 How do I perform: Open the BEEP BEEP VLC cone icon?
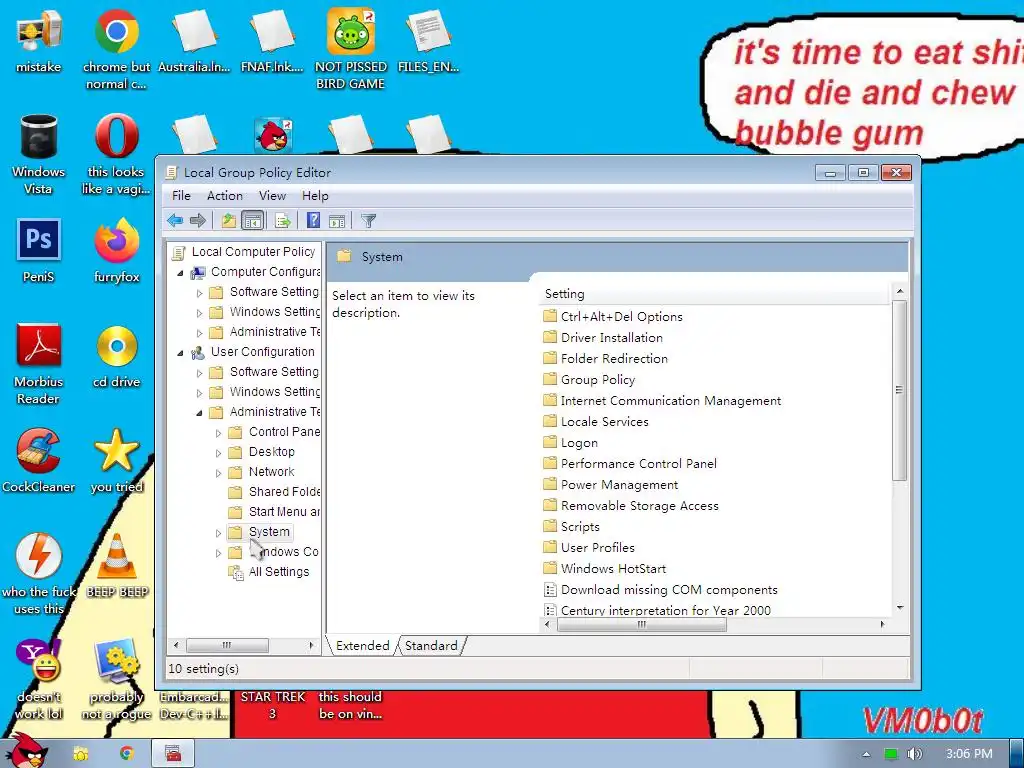118,566
